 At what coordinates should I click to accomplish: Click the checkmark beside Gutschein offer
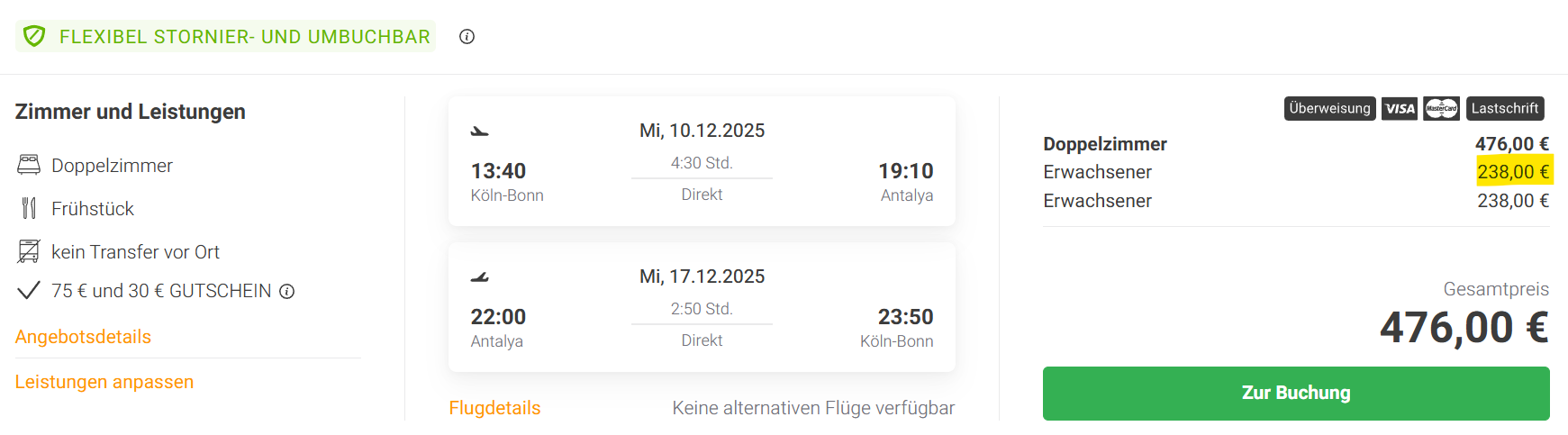click(x=29, y=290)
